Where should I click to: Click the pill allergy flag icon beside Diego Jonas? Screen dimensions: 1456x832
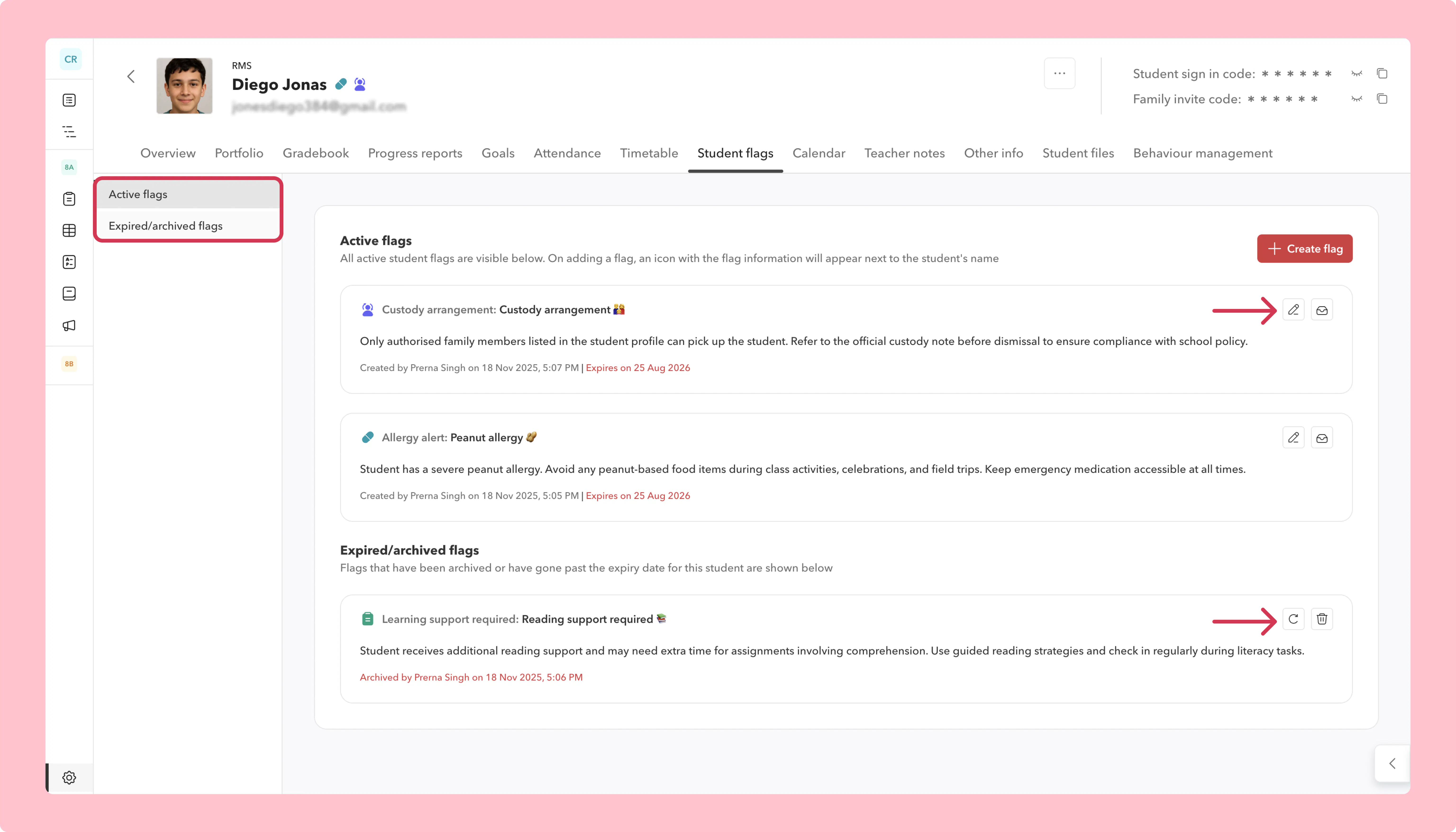point(341,84)
